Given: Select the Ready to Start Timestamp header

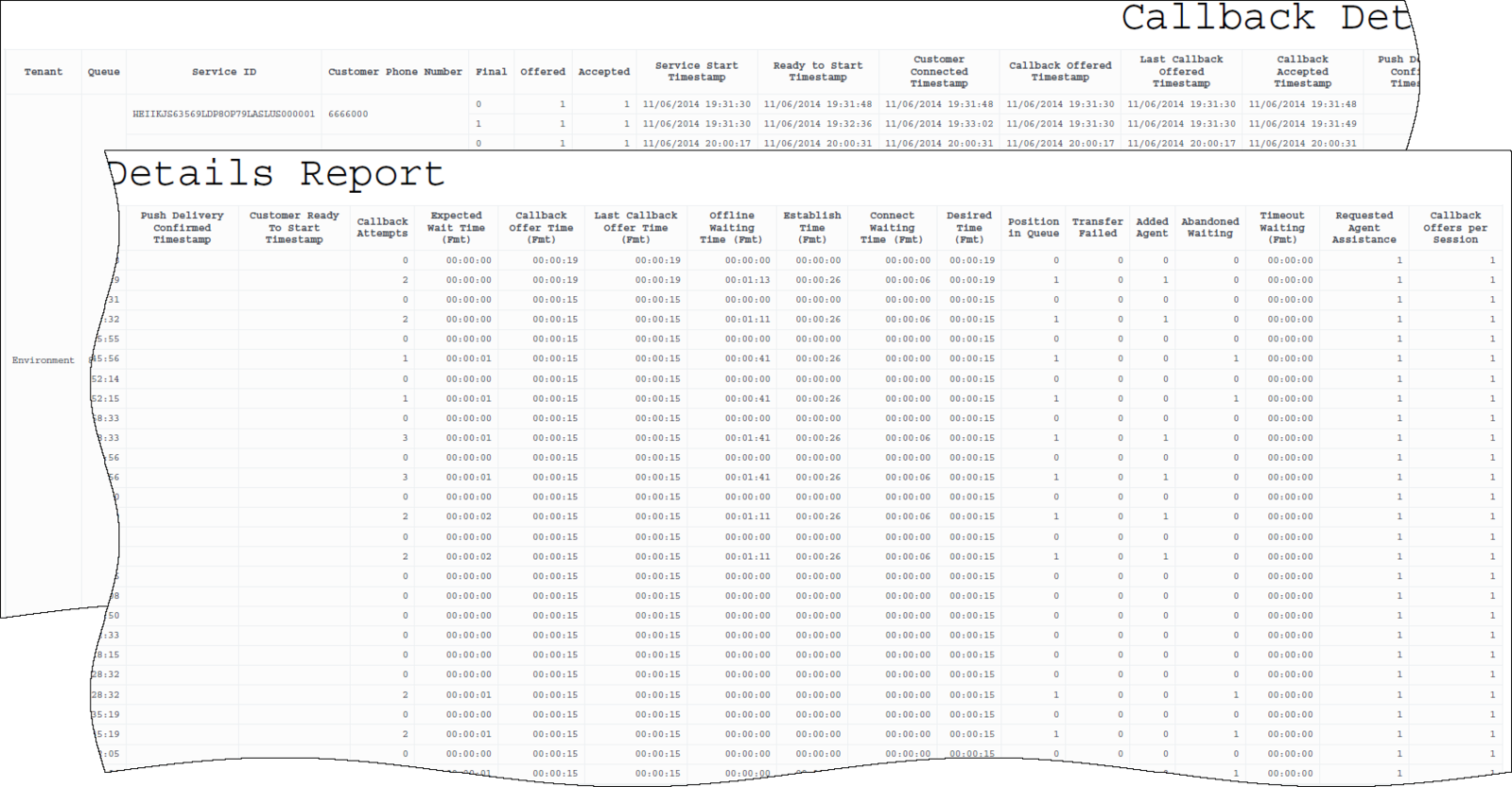Looking at the screenshot, I should pos(818,72).
